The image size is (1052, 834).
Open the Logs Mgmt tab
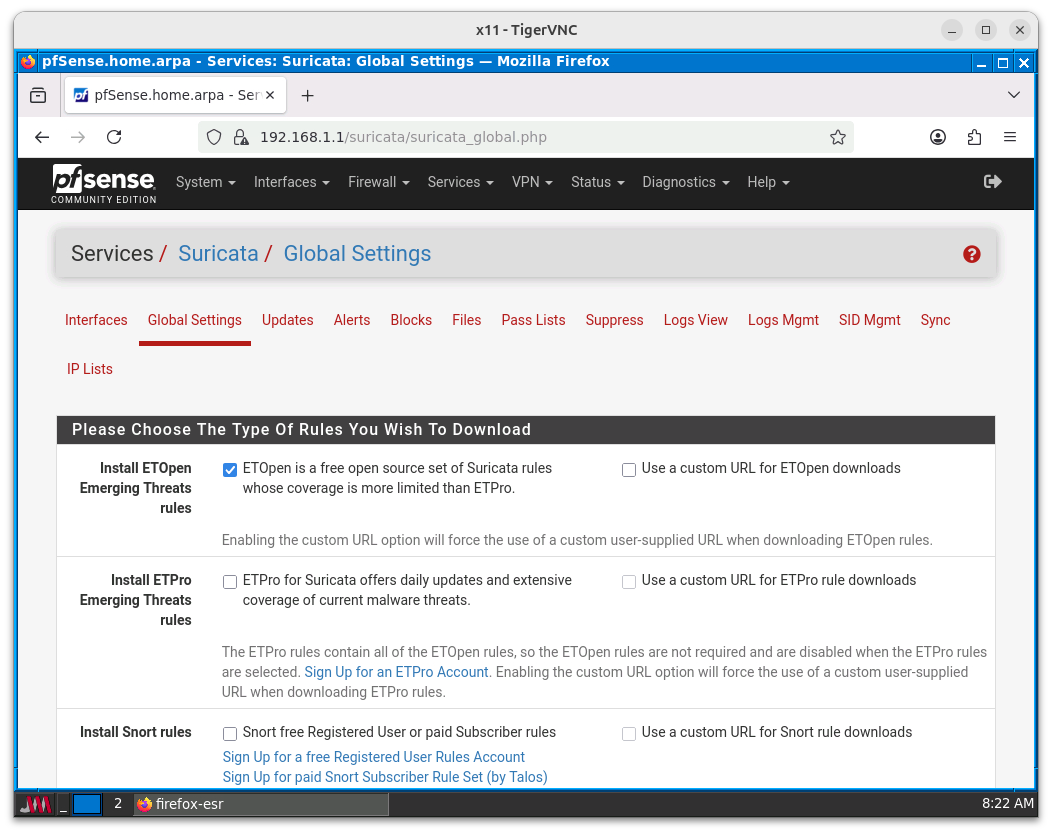click(x=783, y=320)
